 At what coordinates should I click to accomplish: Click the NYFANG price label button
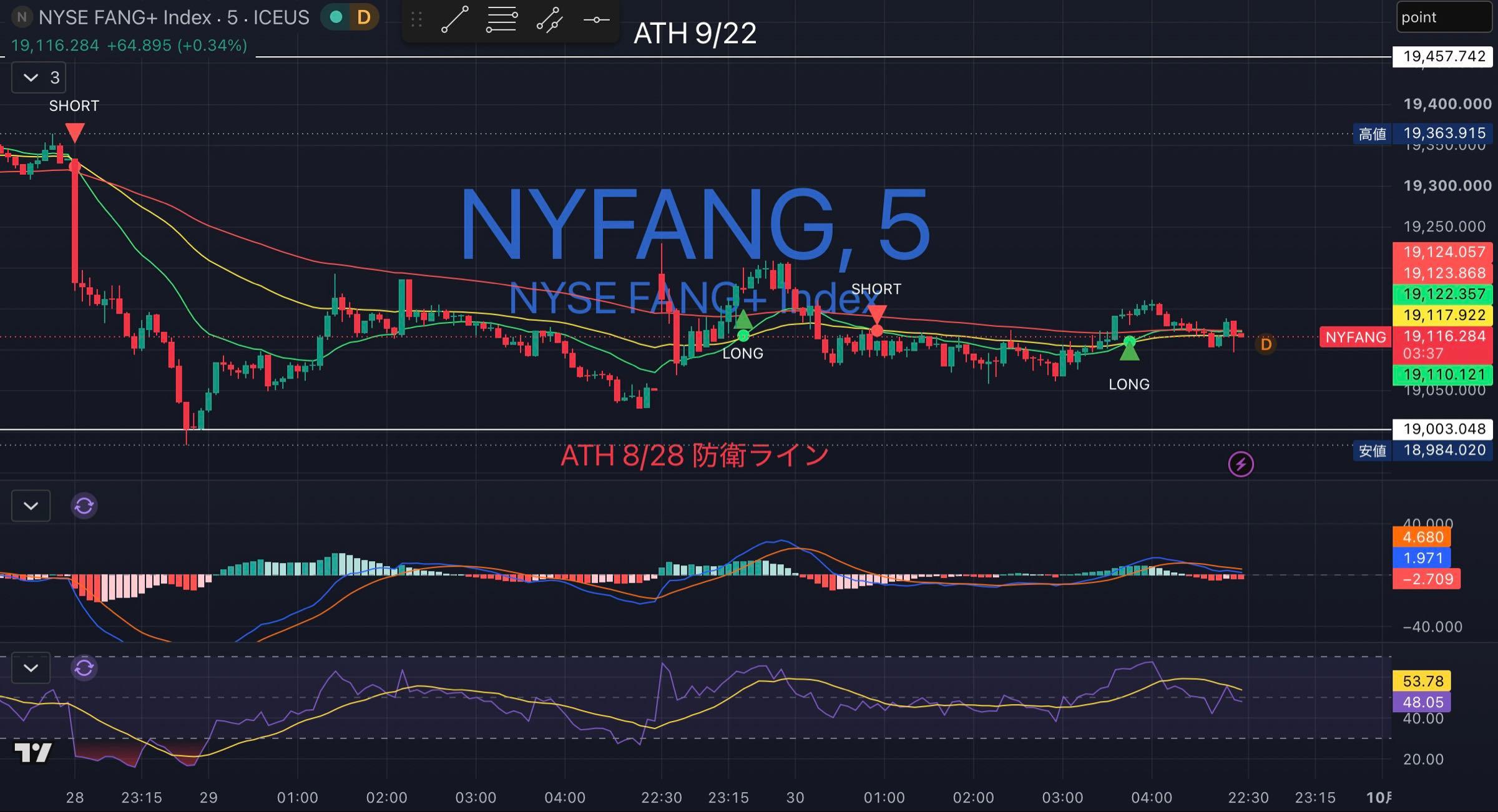pyautogui.click(x=1356, y=338)
